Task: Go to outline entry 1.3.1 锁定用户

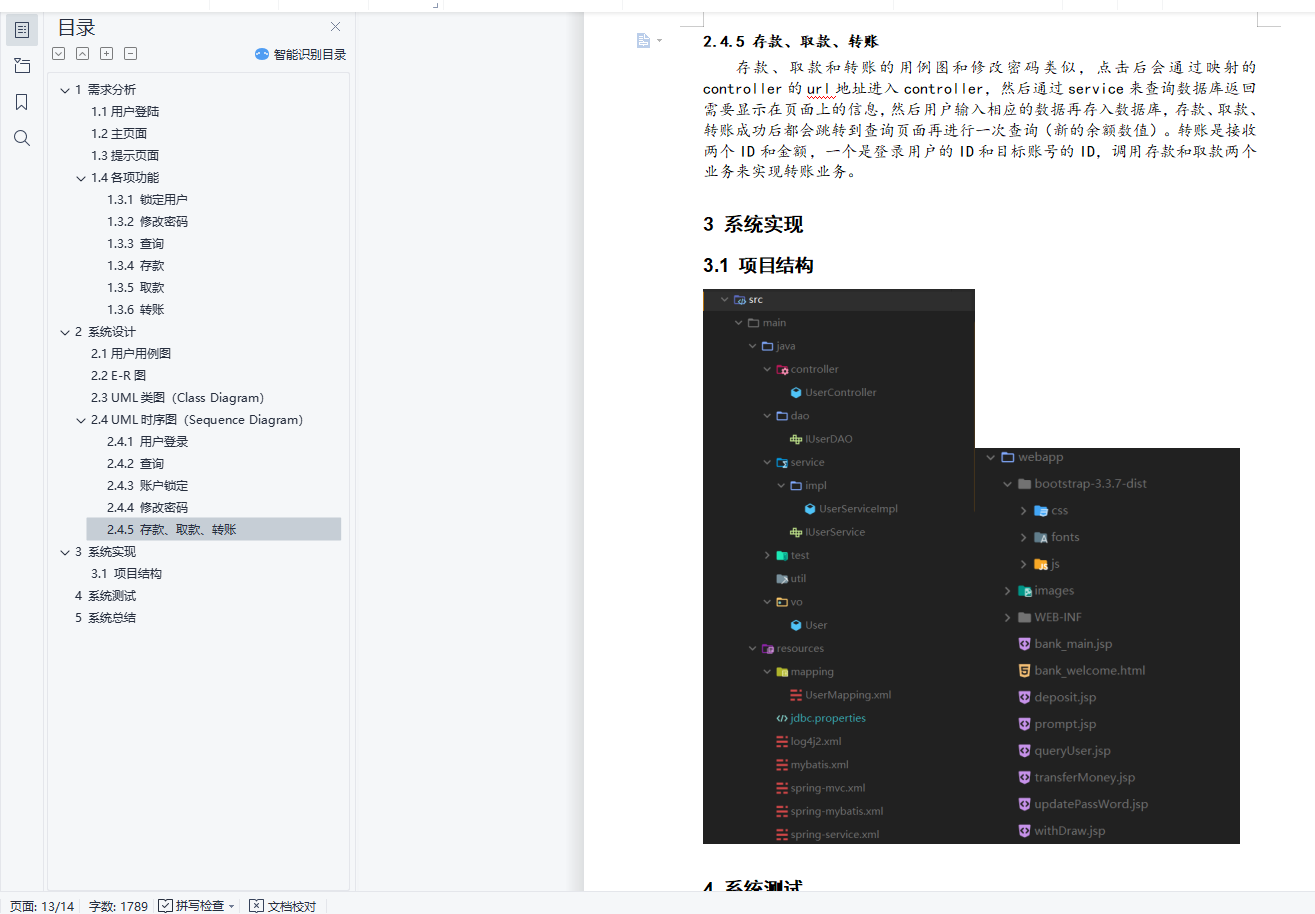Action: 147,199
